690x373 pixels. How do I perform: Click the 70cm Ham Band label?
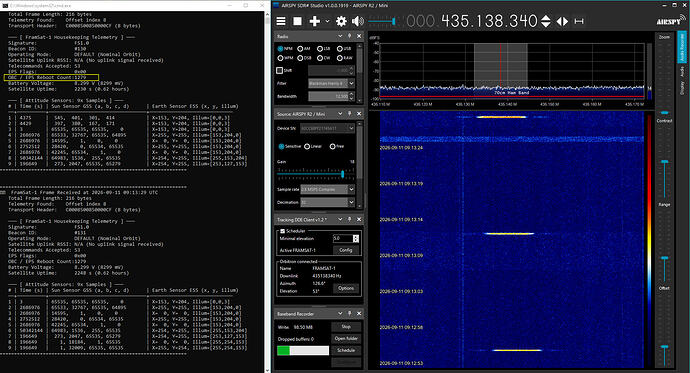click(511, 93)
